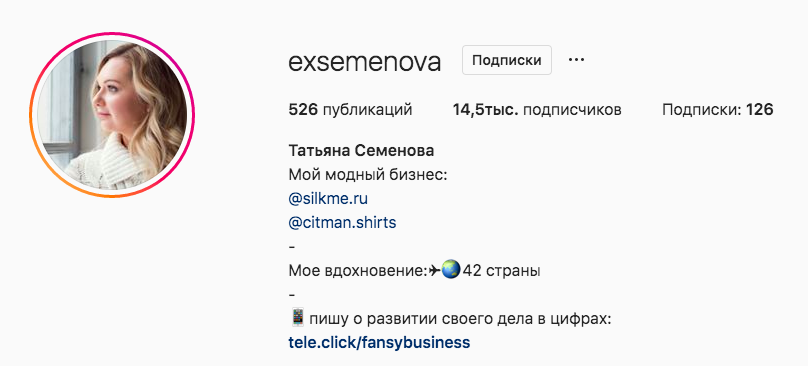This screenshot has height=366, width=808.
Task: Click the Мое вдохновение: text
Action: 358,271
